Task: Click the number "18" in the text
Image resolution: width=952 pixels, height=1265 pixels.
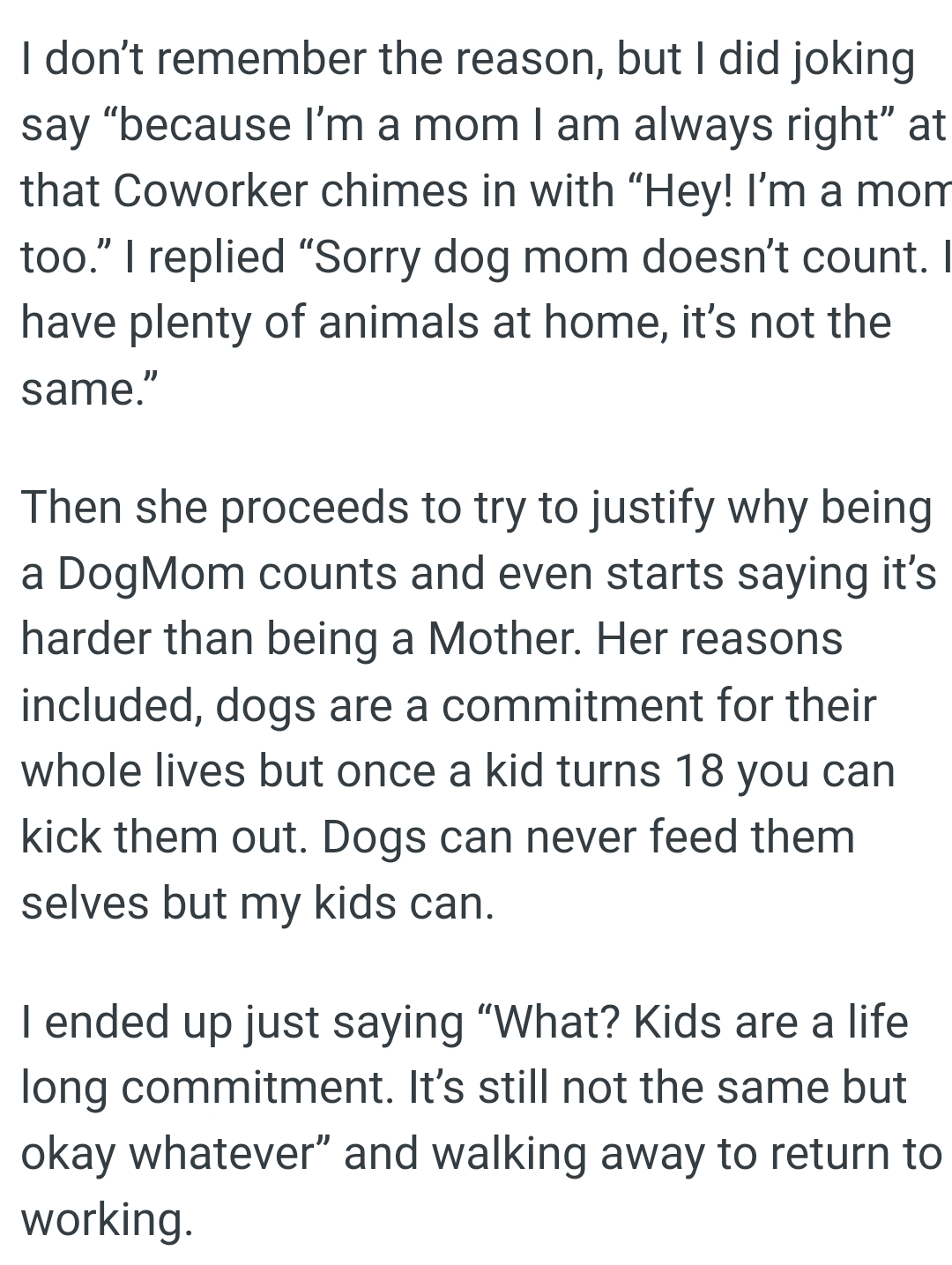Action: 700,771
